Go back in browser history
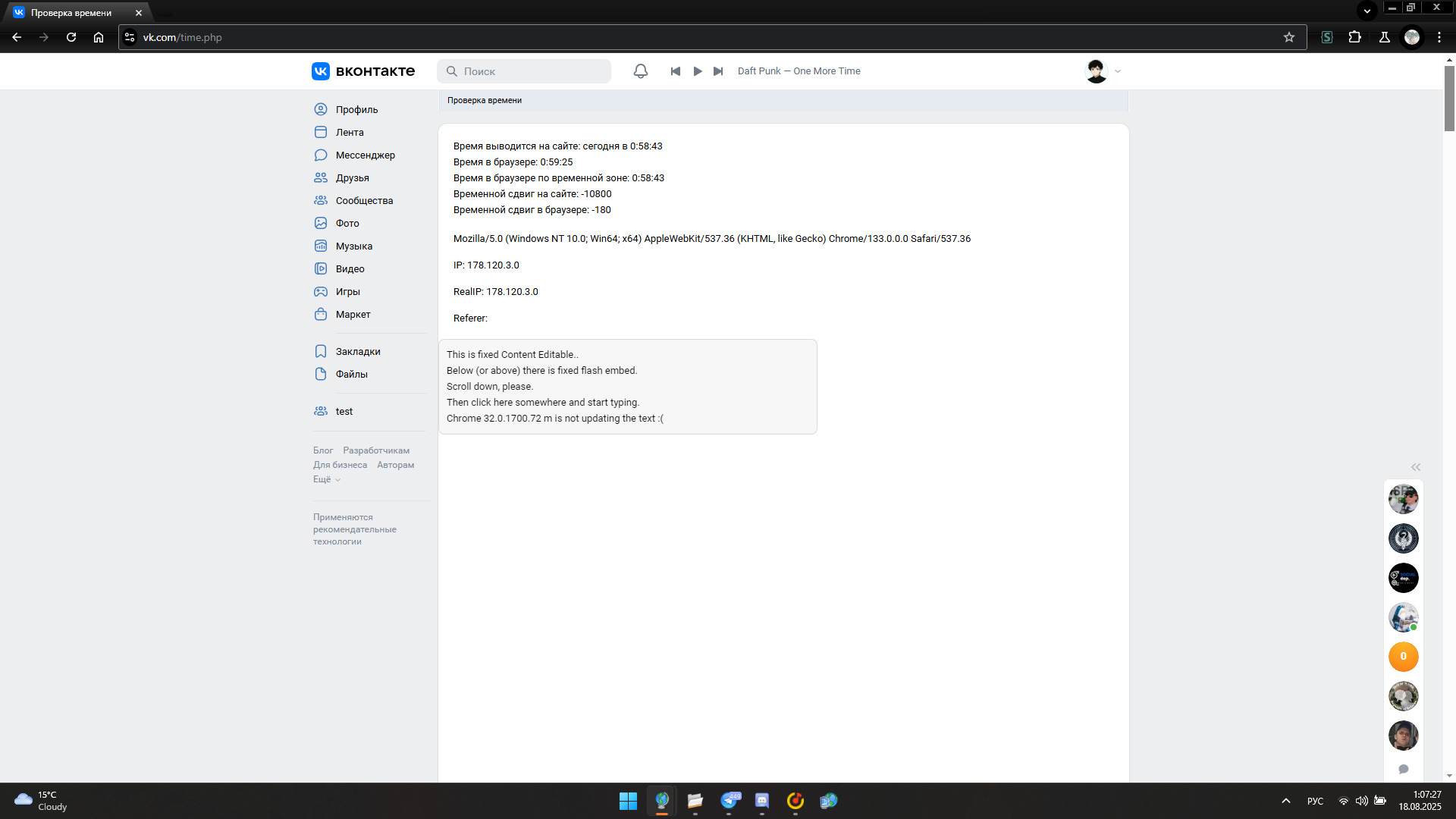 (17, 37)
